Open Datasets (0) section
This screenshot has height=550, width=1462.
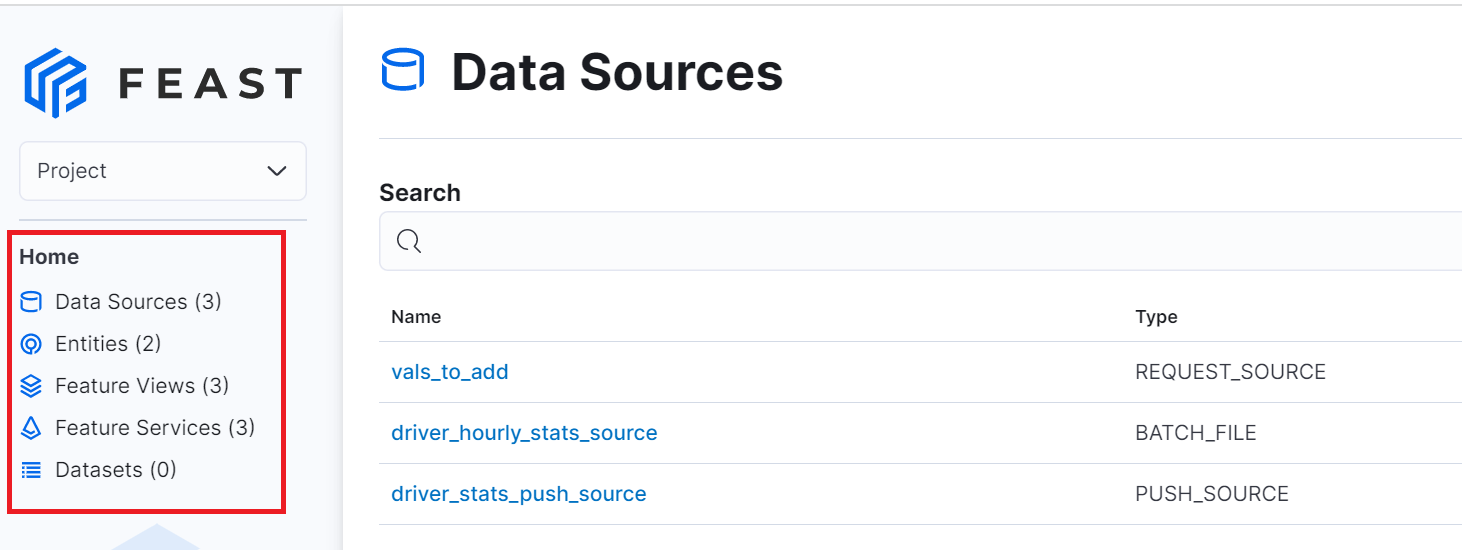click(116, 470)
